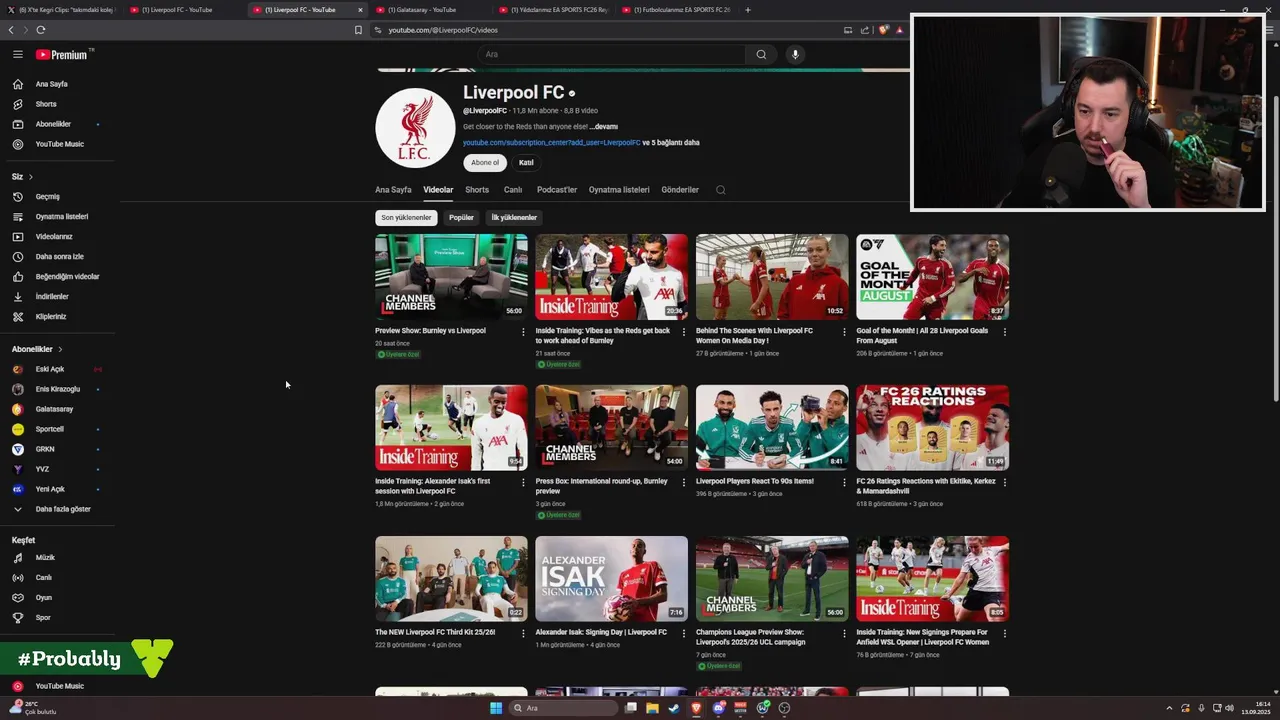Select the Son yüklenenler filter chip
Screen dimensions: 1280x720
coord(406,218)
